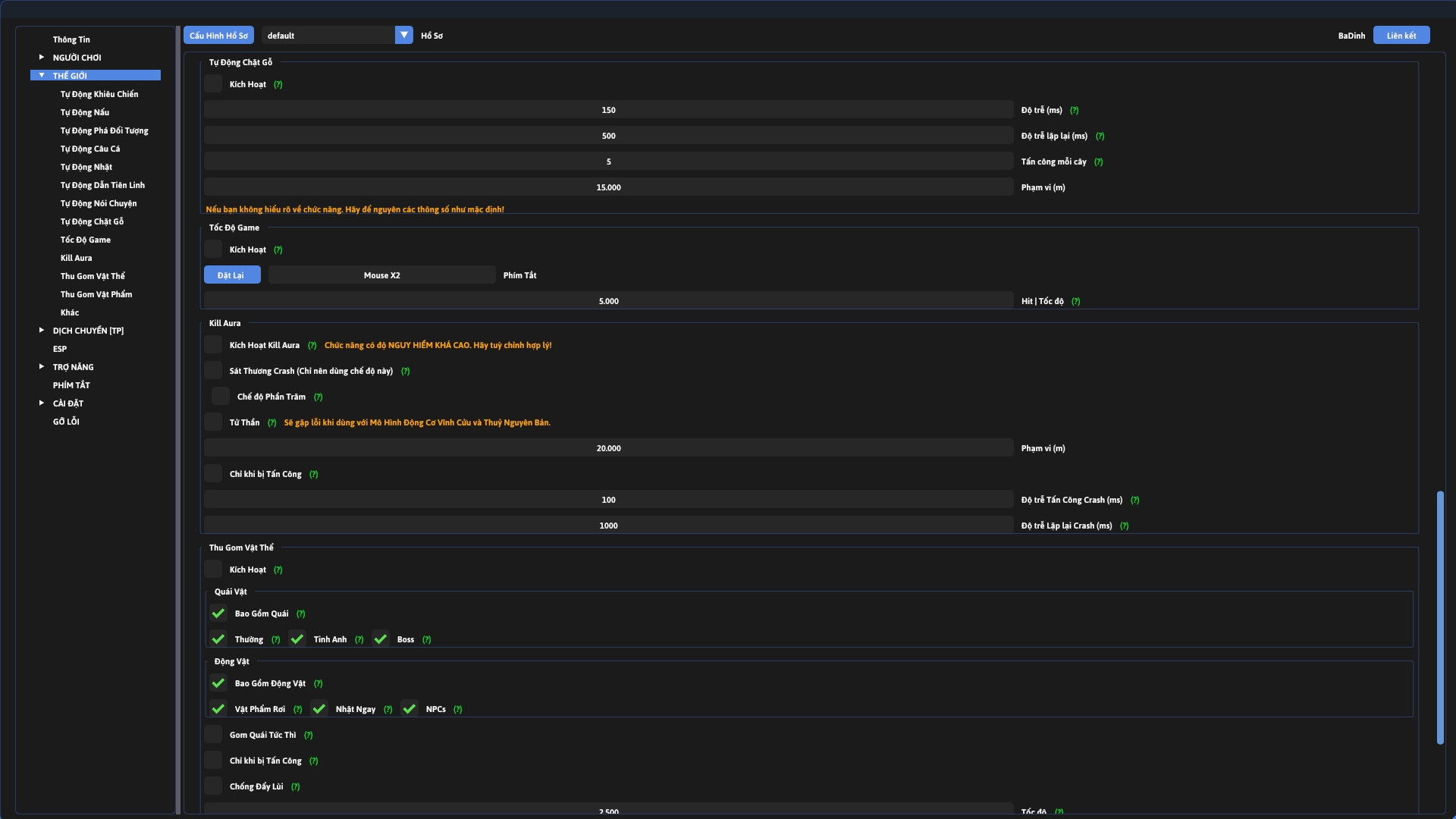
Task: Click help icon next to Tử Thần
Action: [x=271, y=423]
